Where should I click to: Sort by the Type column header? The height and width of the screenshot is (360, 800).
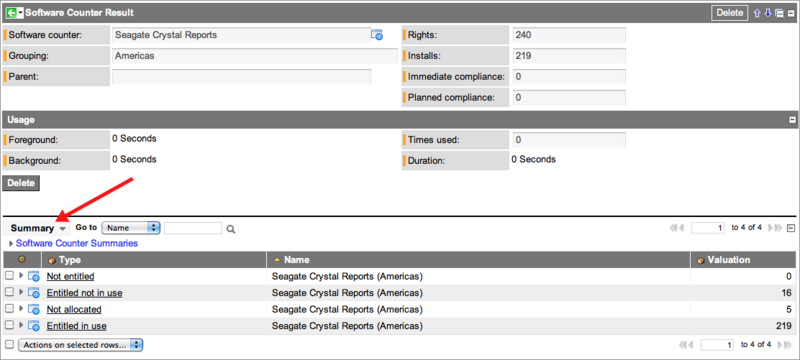coord(70,260)
